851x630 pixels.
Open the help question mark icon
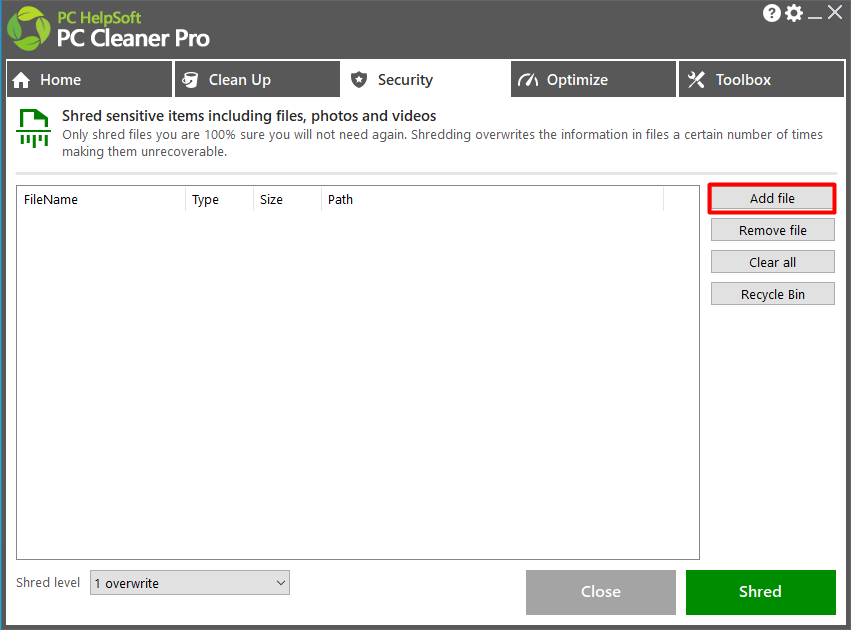(x=771, y=12)
